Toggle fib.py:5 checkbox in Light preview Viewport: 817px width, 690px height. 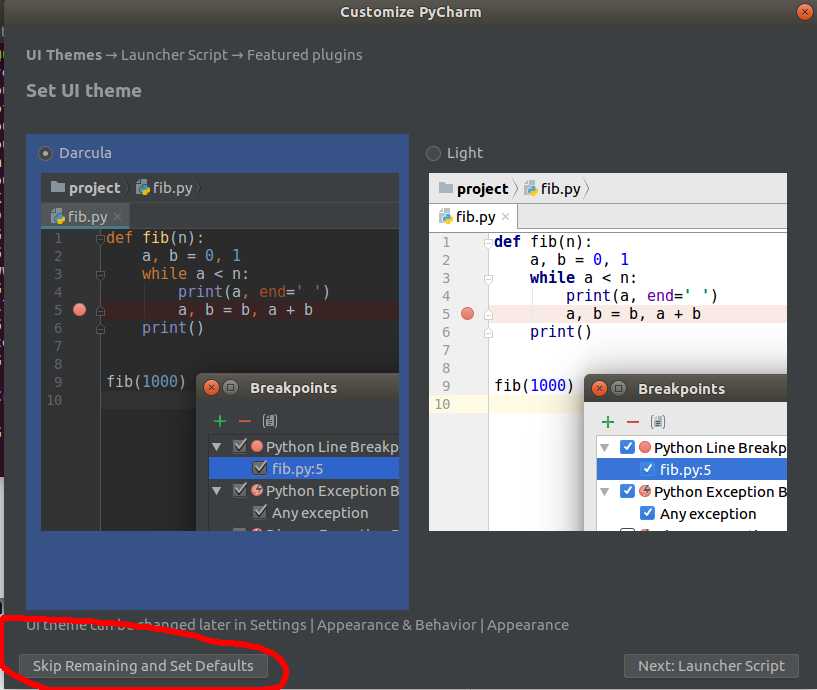click(647, 469)
